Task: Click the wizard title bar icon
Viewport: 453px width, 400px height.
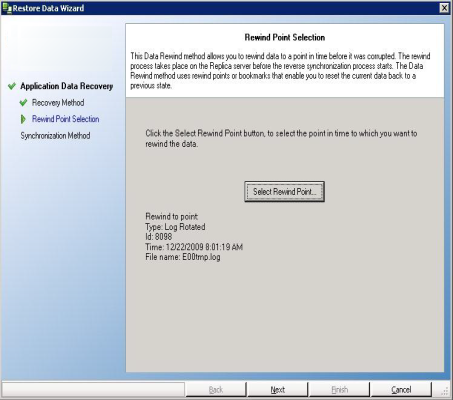Action: (x=7, y=8)
